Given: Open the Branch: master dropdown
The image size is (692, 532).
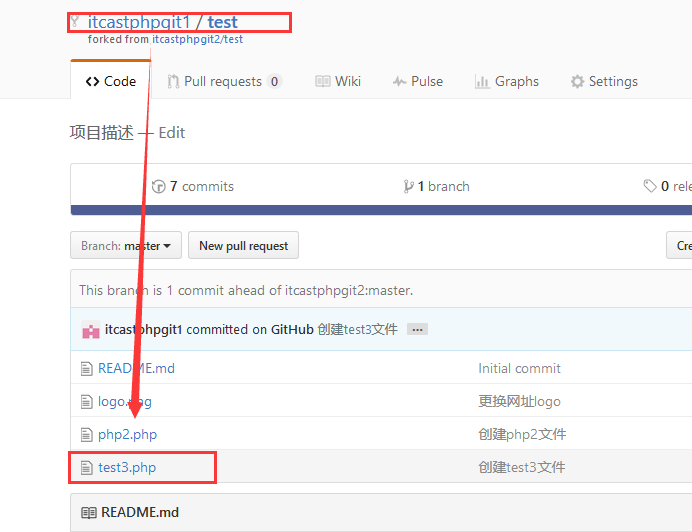Looking at the screenshot, I should coord(126,245).
